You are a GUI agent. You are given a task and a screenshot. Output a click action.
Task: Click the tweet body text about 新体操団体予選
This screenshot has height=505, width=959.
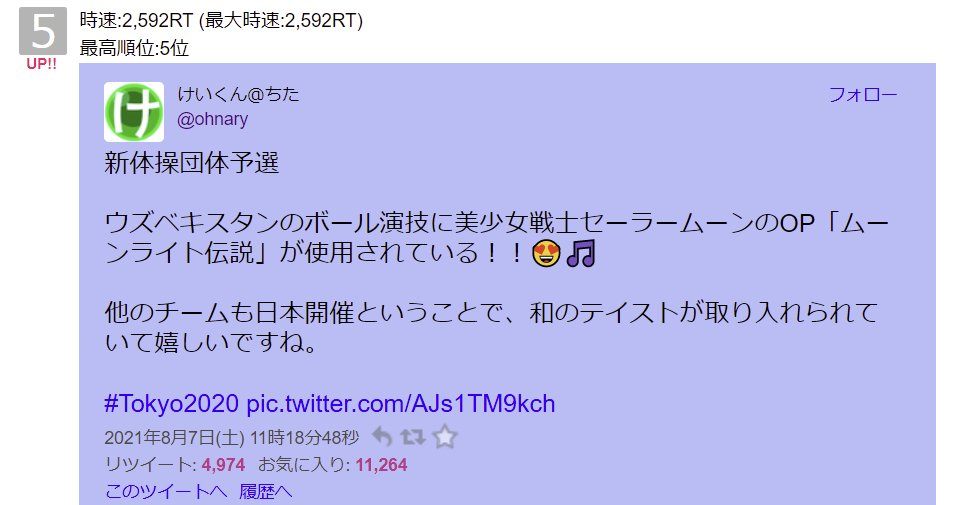[x=191, y=163]
